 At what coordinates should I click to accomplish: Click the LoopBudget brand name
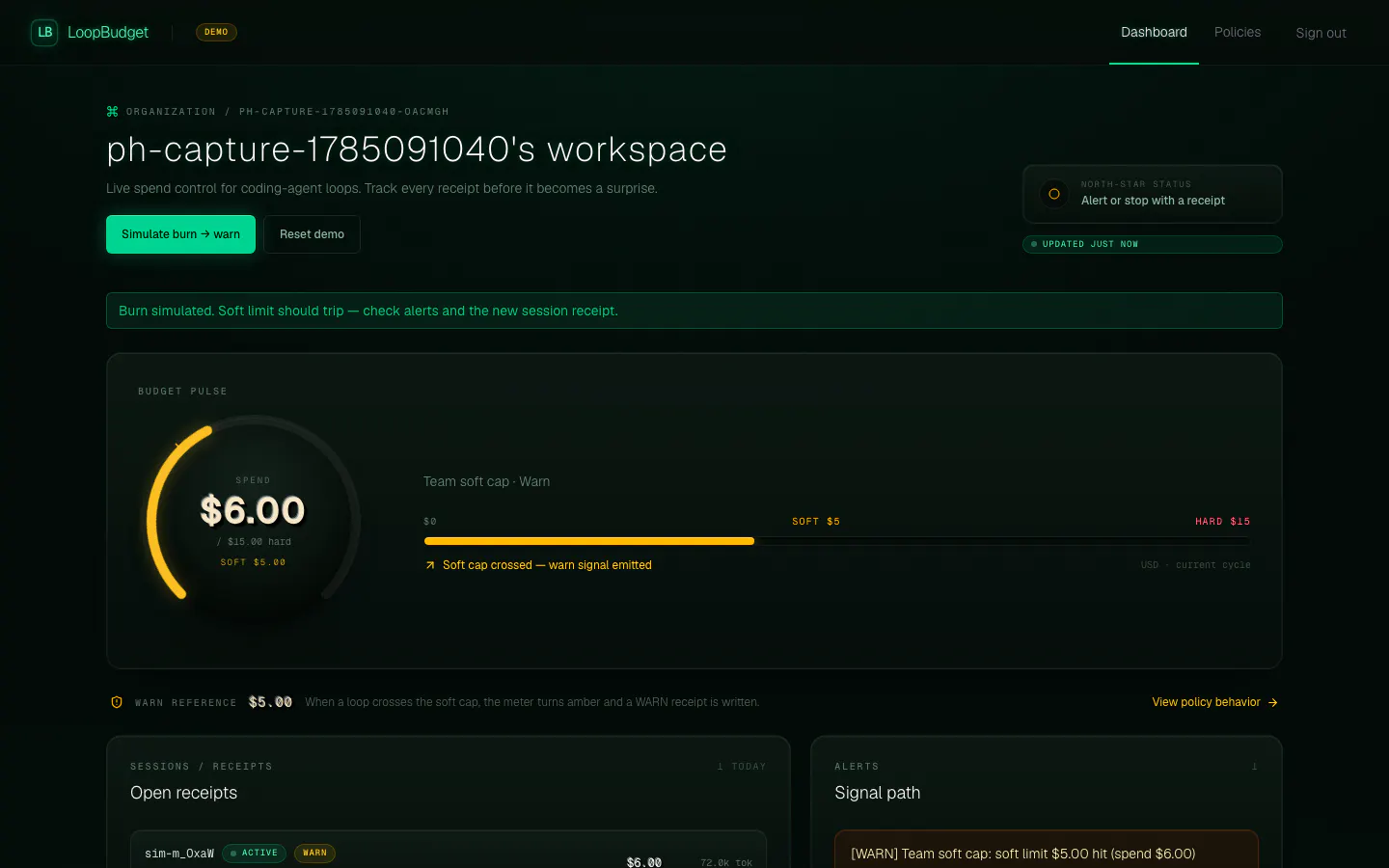click(x=108, y=32)
